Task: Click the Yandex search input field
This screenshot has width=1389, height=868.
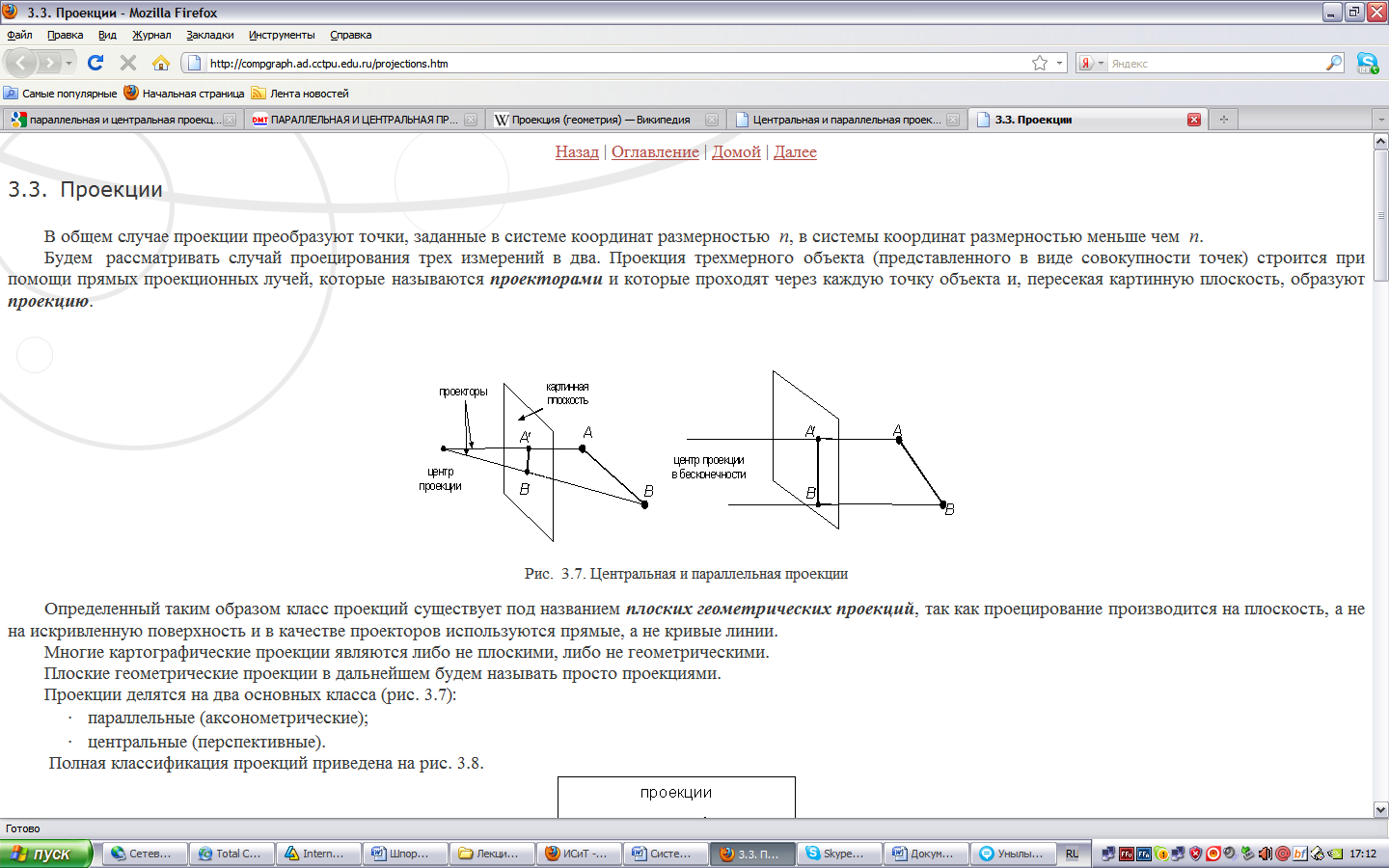Action: pyautogui.click(x=1217, y=63)
